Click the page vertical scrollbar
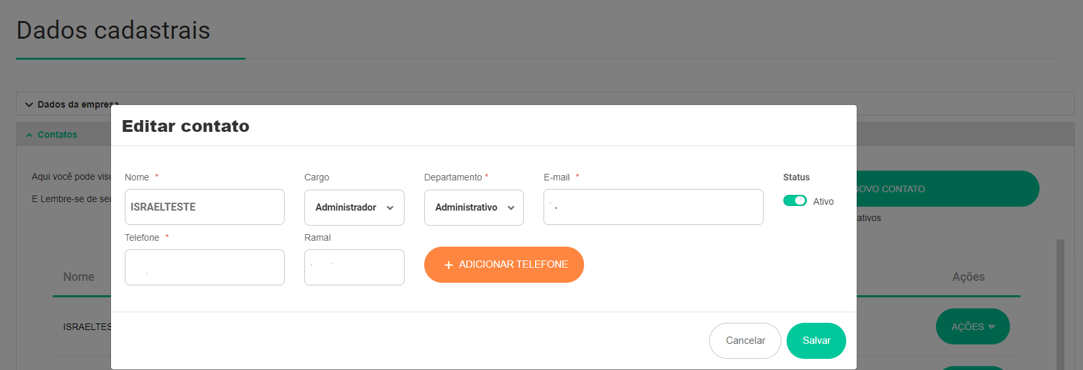This screenshot has height=370, width=1083. tap(1060, 304)
